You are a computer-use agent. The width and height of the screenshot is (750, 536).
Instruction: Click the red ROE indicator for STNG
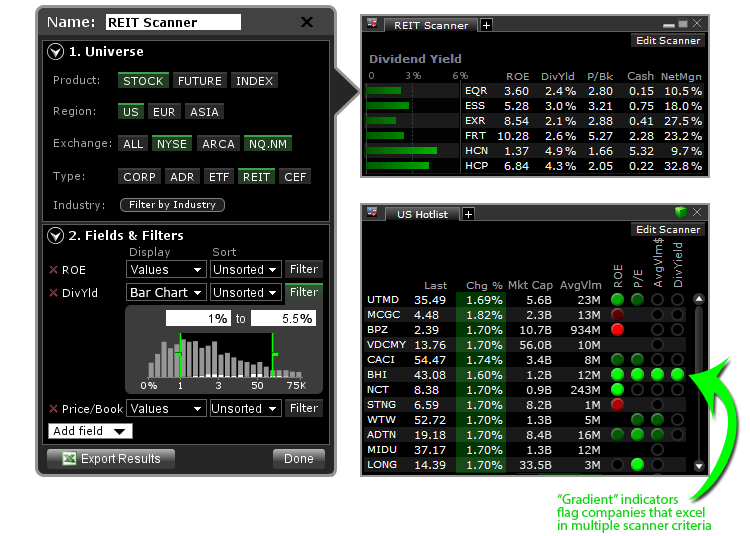click(x=618, y=405)
